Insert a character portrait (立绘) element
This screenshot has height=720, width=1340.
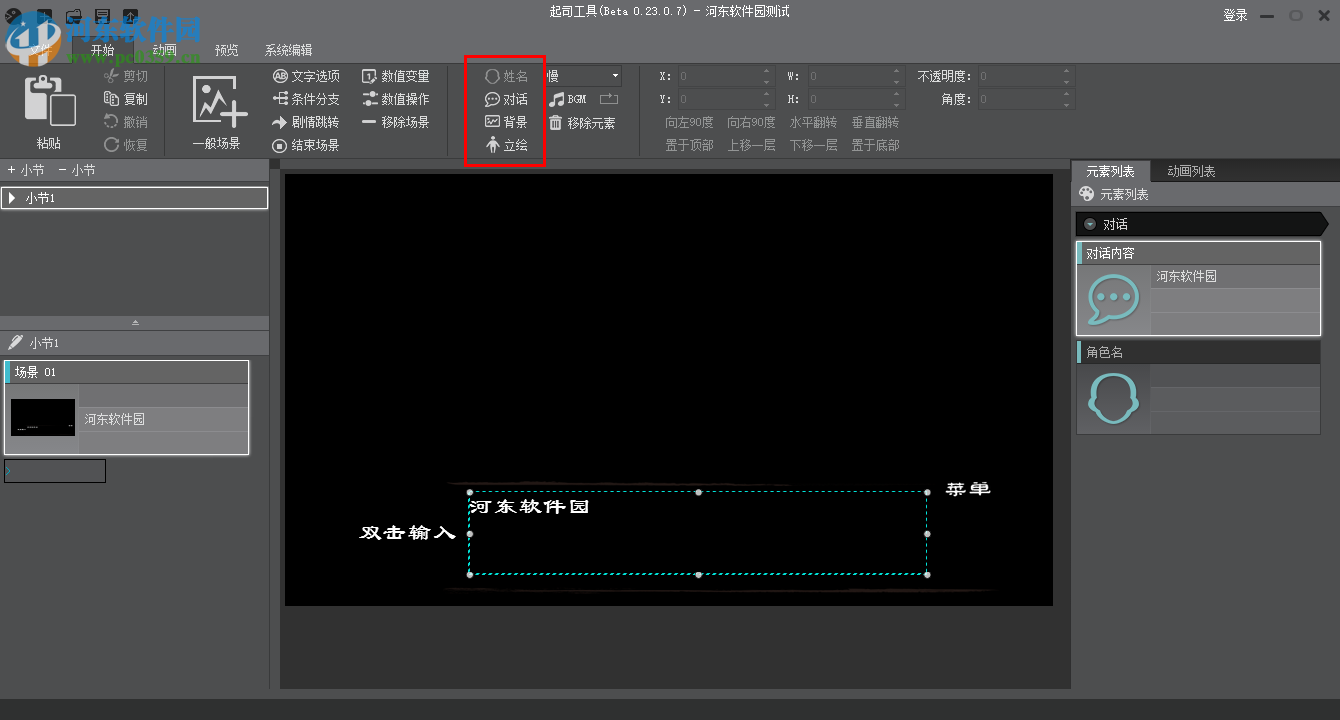click(x=507, y=145)
